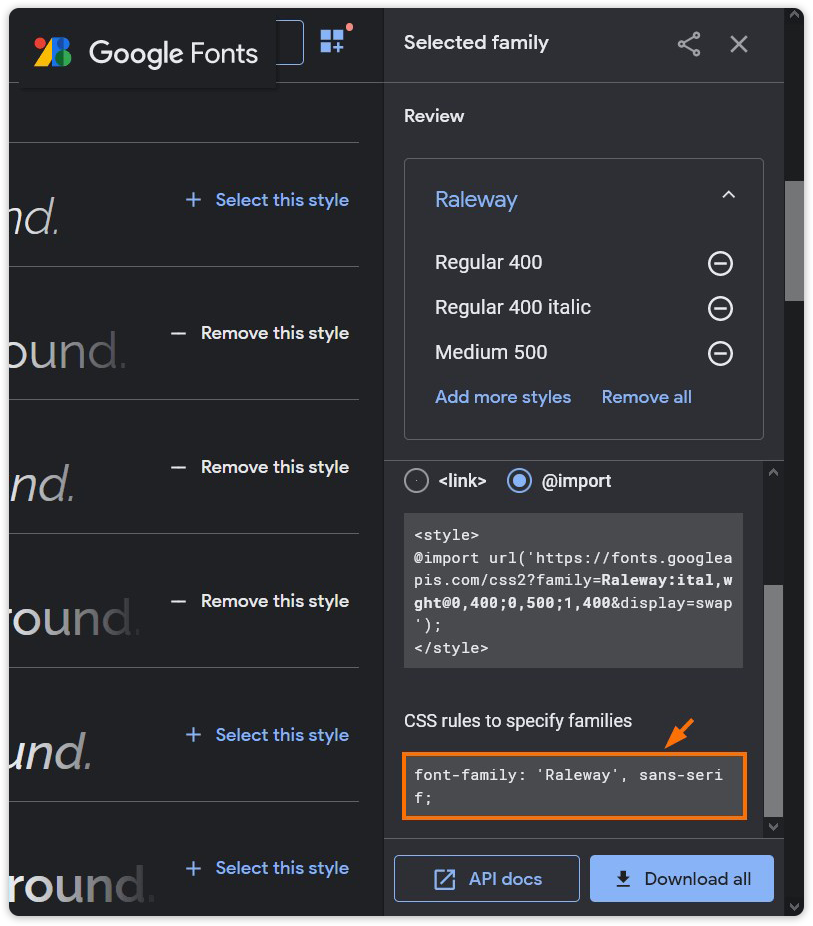Viewport: 813px width, 926px height.
Task: Download all font files
Action: pyautogui.click(x=681, y=878)
